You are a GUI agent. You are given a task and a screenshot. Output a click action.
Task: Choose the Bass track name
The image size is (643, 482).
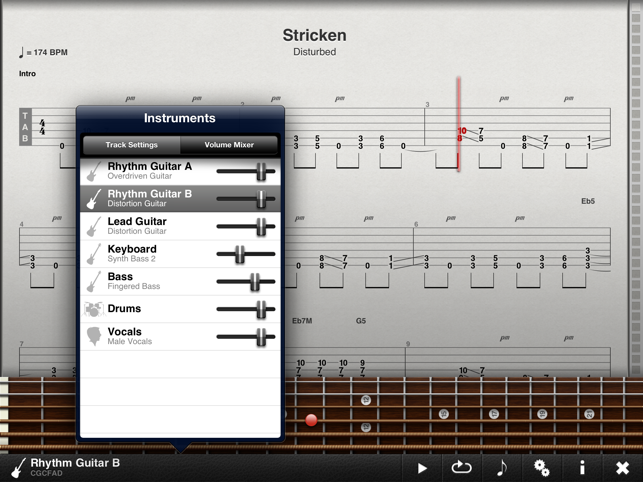point(120,276)
